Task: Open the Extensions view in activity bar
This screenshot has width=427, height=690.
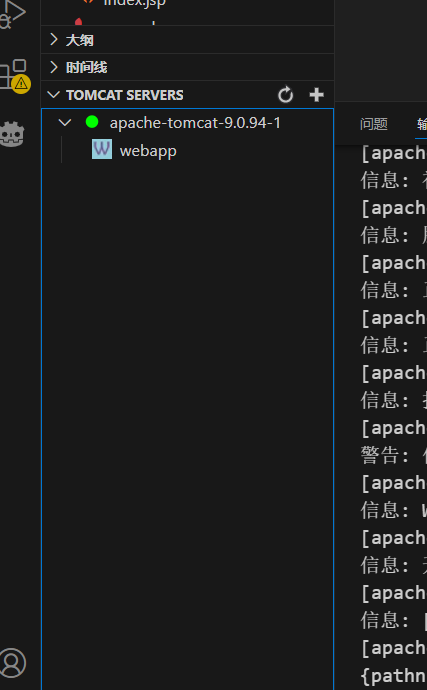Action: 13,73
